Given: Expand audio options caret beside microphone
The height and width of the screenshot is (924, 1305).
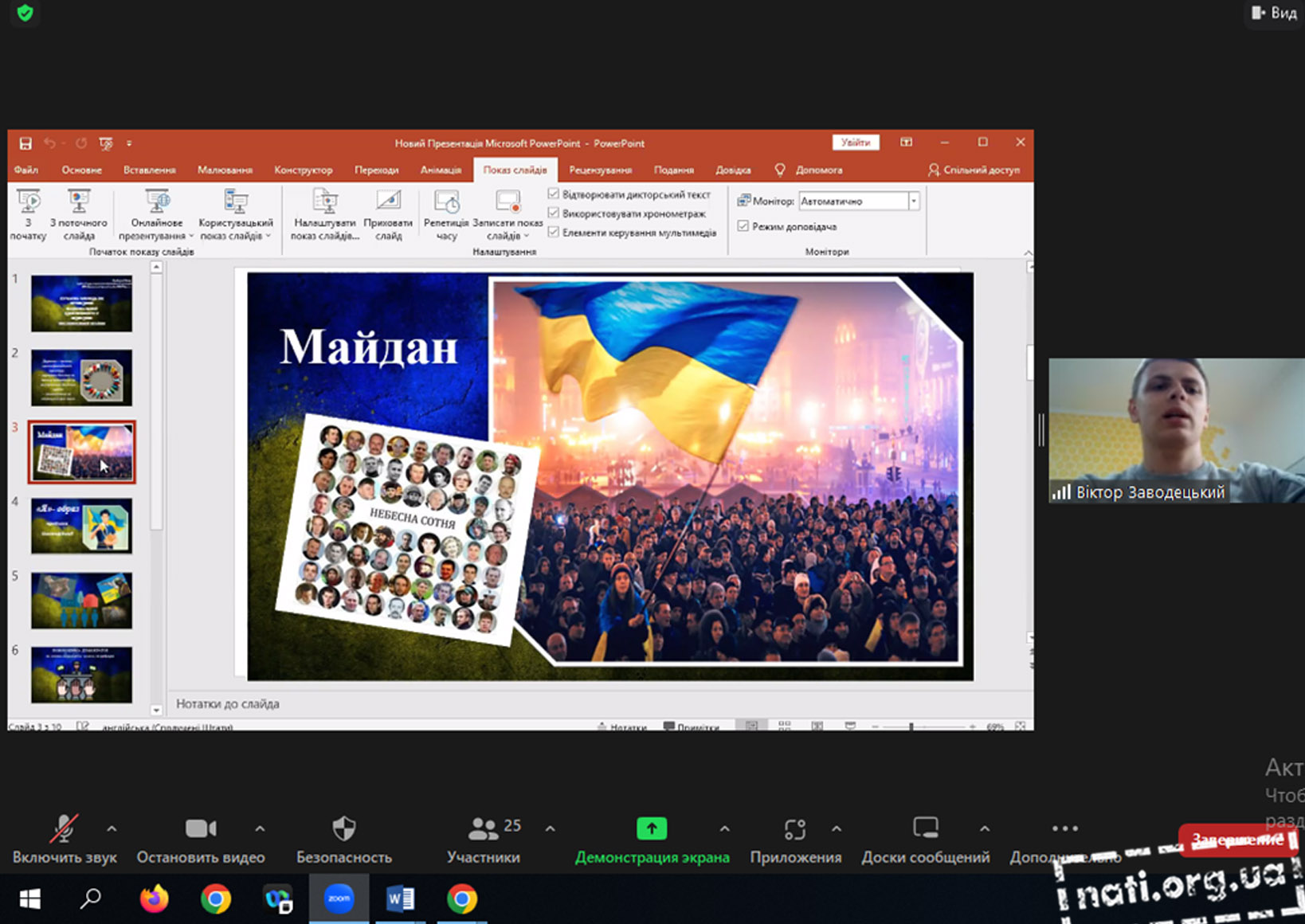Looking at the screenshot, I should [x=112, y=829].
